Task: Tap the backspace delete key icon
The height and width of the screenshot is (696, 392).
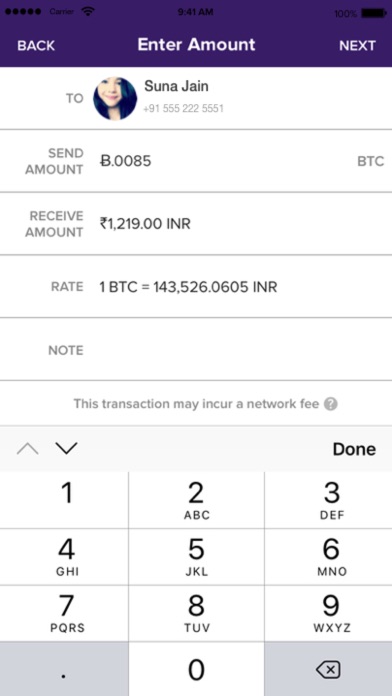Action: pyautogui.click(x=328, y=670)
